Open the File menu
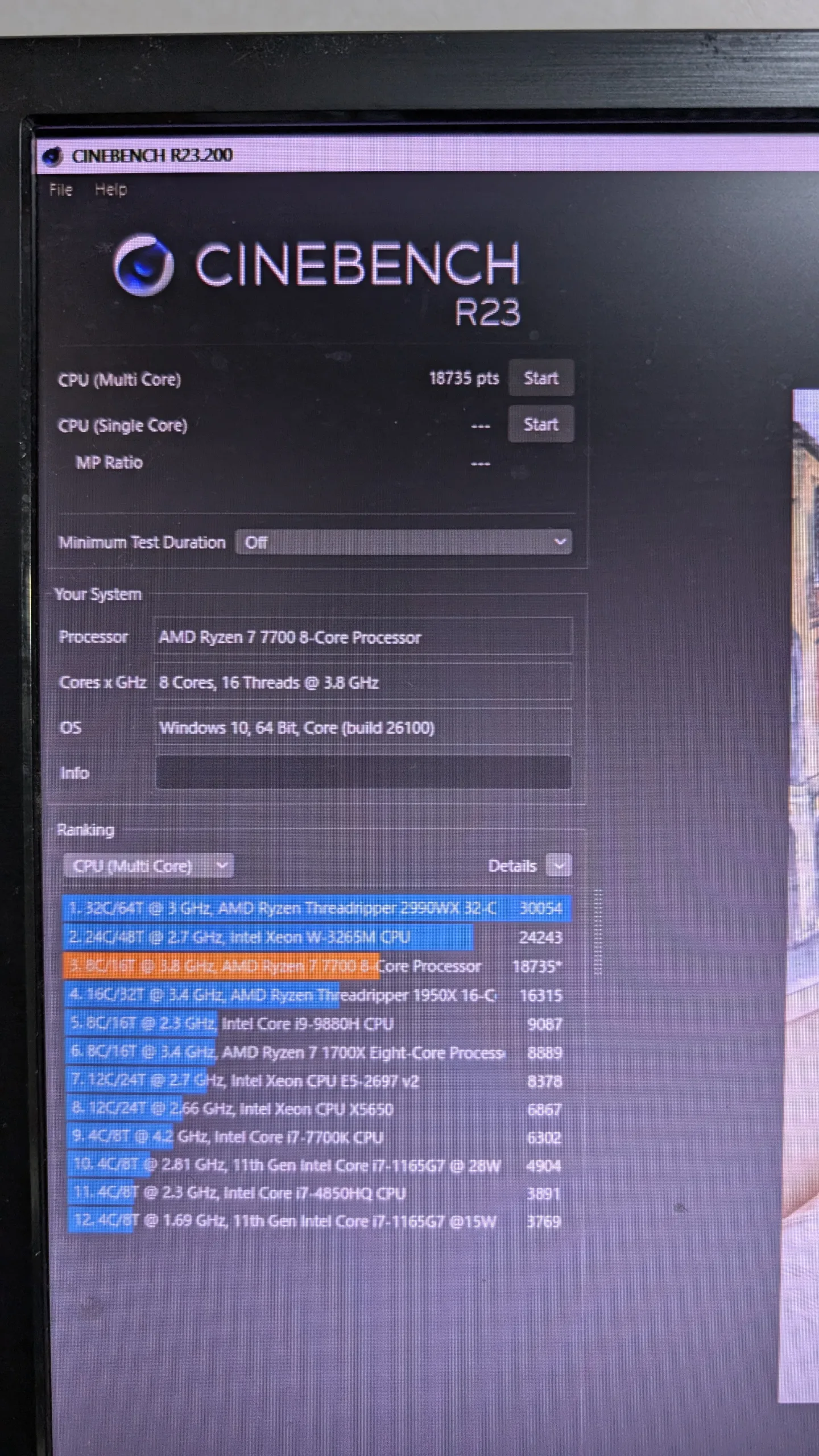 [61, 189]
